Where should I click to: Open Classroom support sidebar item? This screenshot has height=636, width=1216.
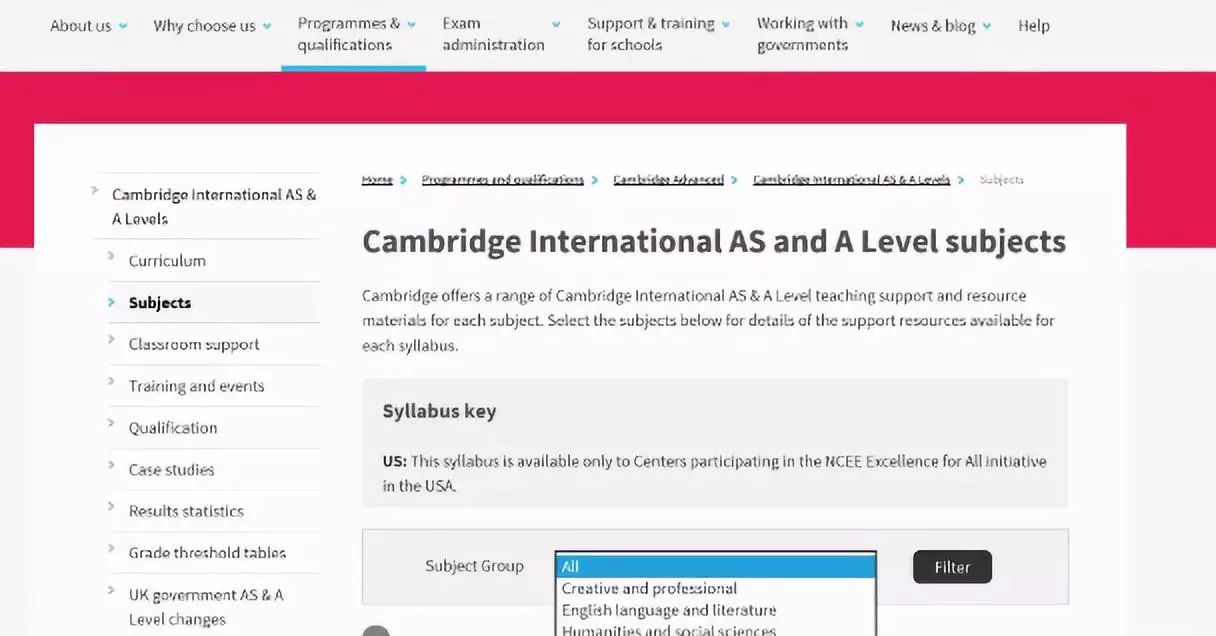pyautogui.click(x=194, y=344)
